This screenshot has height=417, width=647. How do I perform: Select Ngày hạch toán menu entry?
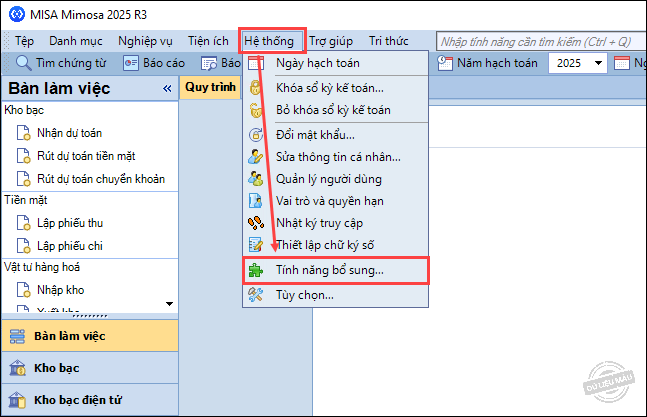[x=335, y=63]
